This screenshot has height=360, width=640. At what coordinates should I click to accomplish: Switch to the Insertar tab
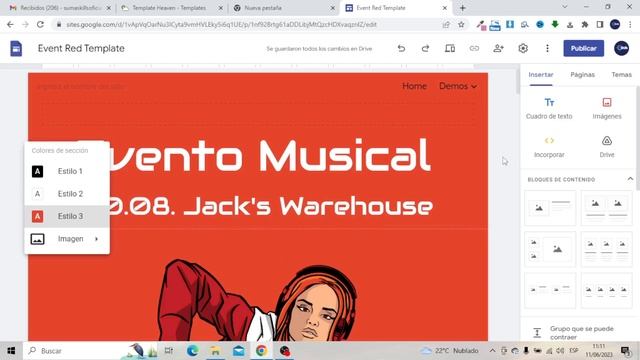[541, 75]
